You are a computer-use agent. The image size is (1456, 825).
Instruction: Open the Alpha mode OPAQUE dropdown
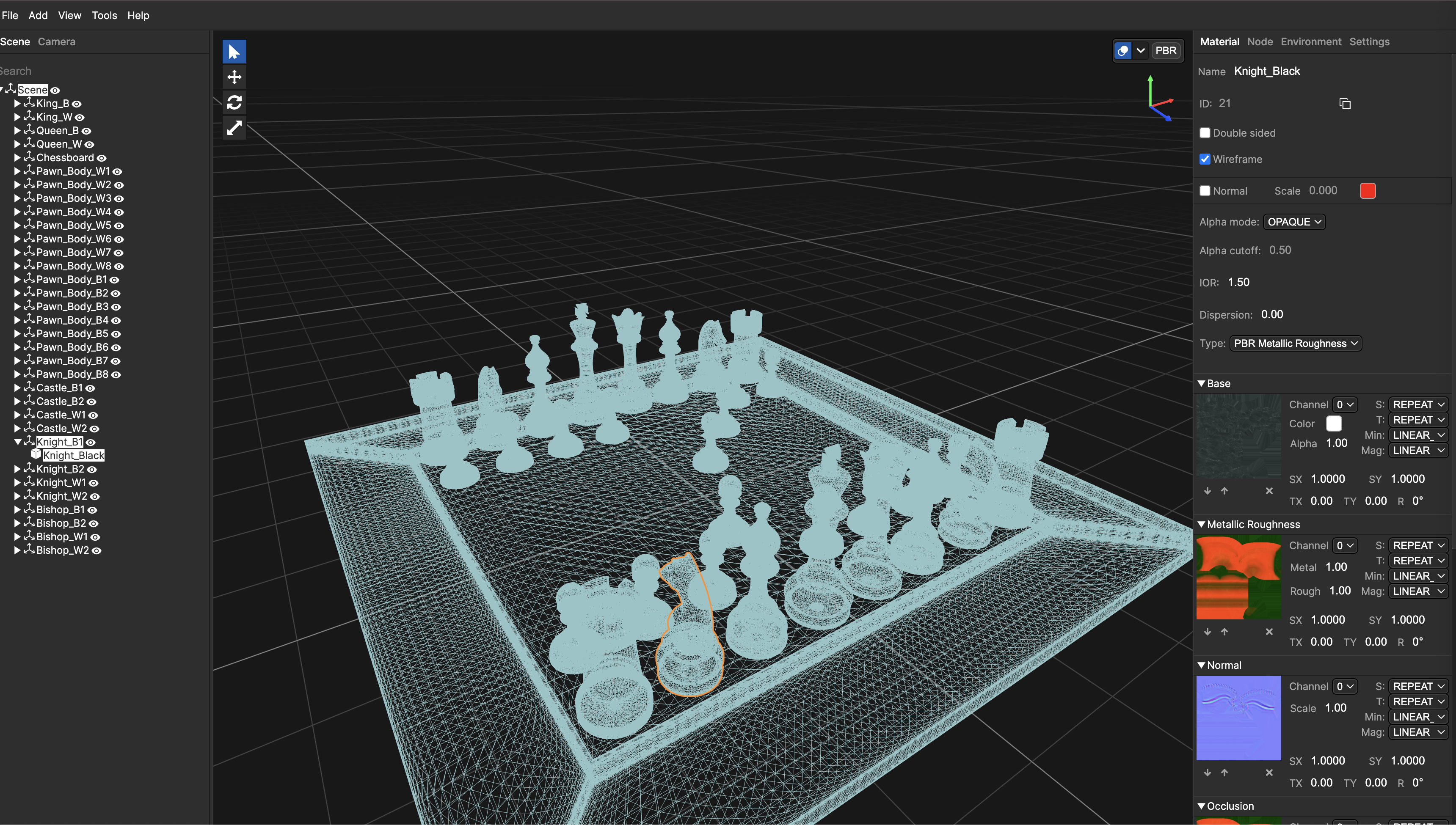coord(1294,222)
